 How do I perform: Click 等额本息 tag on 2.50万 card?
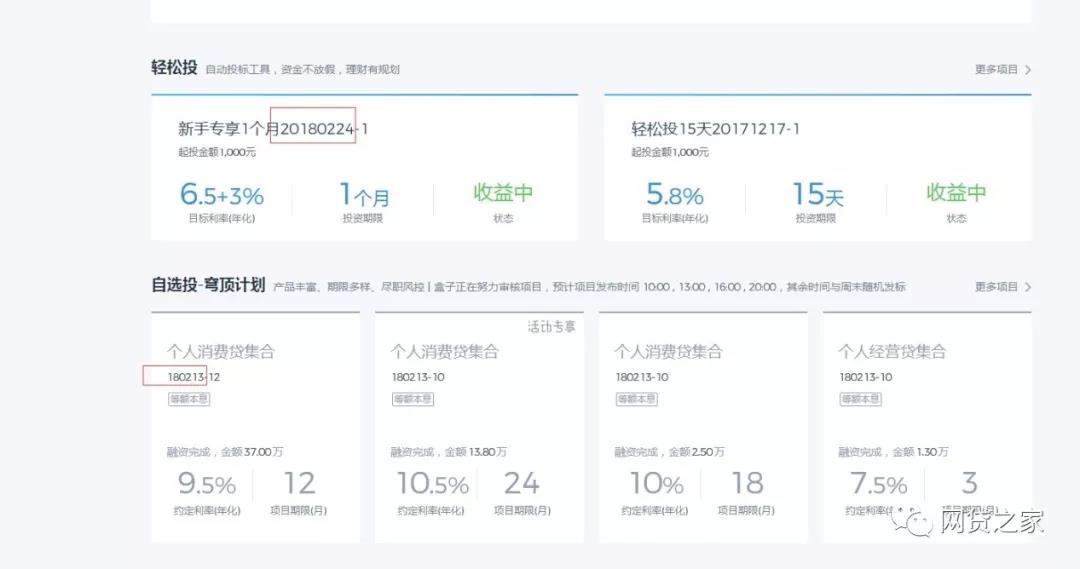click(x=636, y=399)
